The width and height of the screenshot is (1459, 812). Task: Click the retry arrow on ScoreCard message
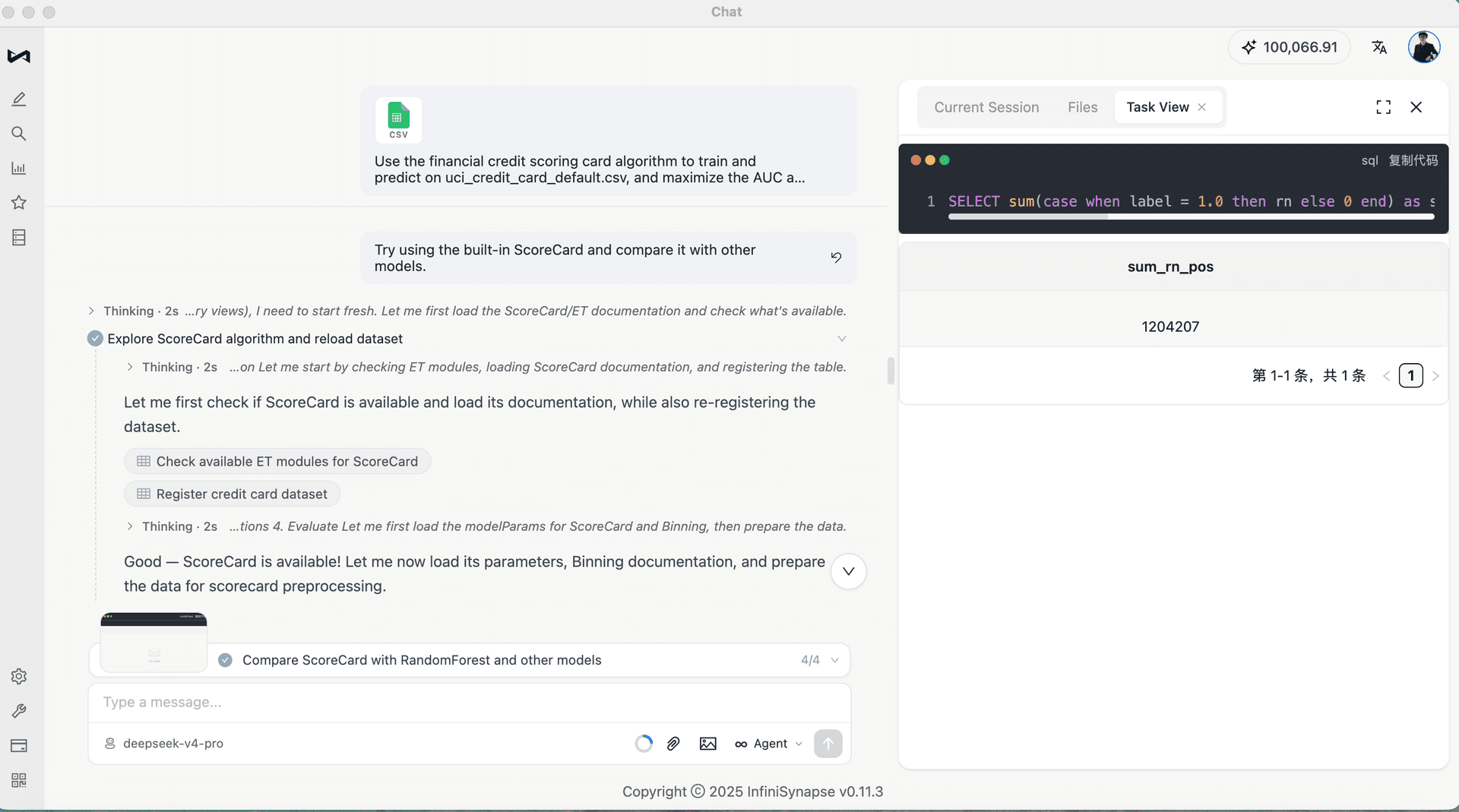[836, 258]
